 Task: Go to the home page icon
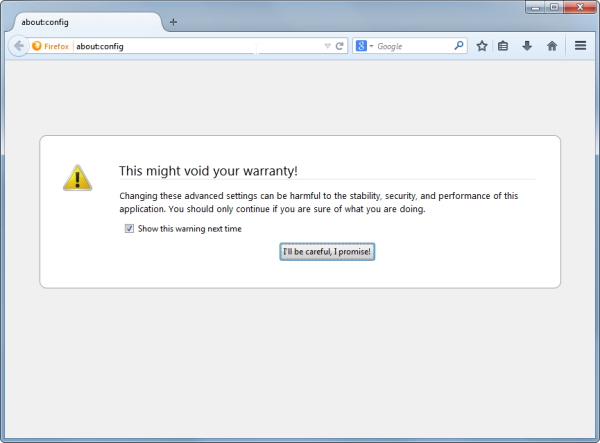click(552, 46)
